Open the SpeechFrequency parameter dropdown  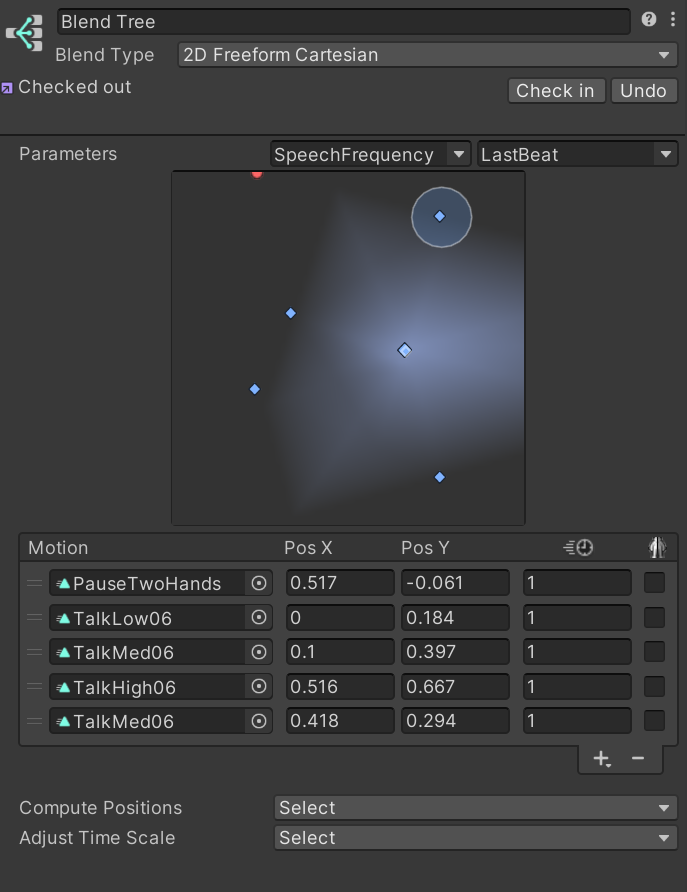coord(370,154)
